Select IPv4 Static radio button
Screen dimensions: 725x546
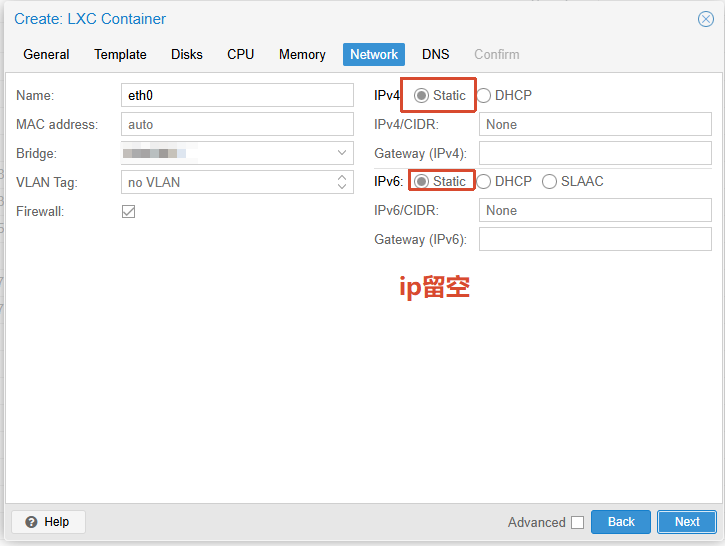pyautogui.click(x=421, y=95)
